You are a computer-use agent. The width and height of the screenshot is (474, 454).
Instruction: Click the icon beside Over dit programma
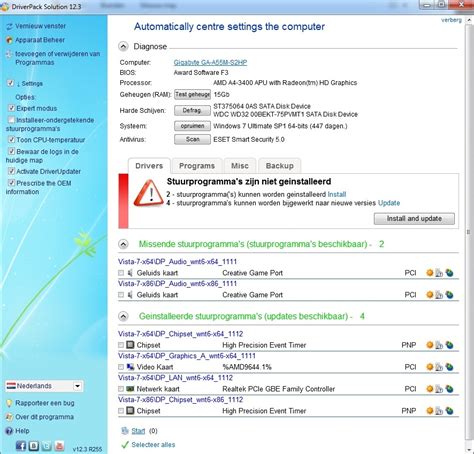pos(9,417)
